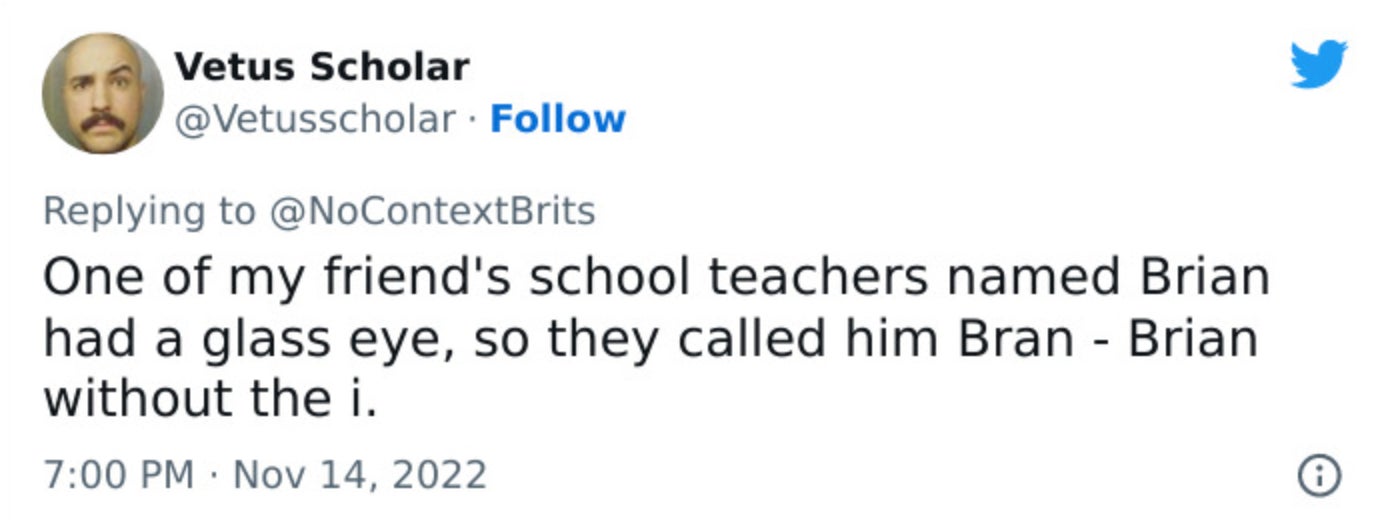Click the date Nov 14, 2022
This screenshot has height=520, width=1386.
[x=360, y=473]
